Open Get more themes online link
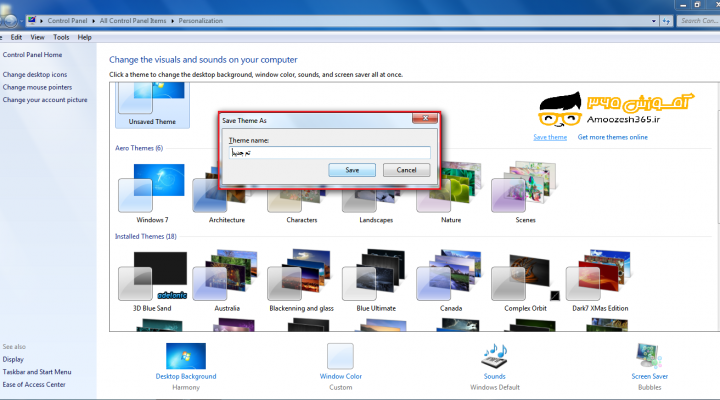720x400 pixels. click(613, 137)
